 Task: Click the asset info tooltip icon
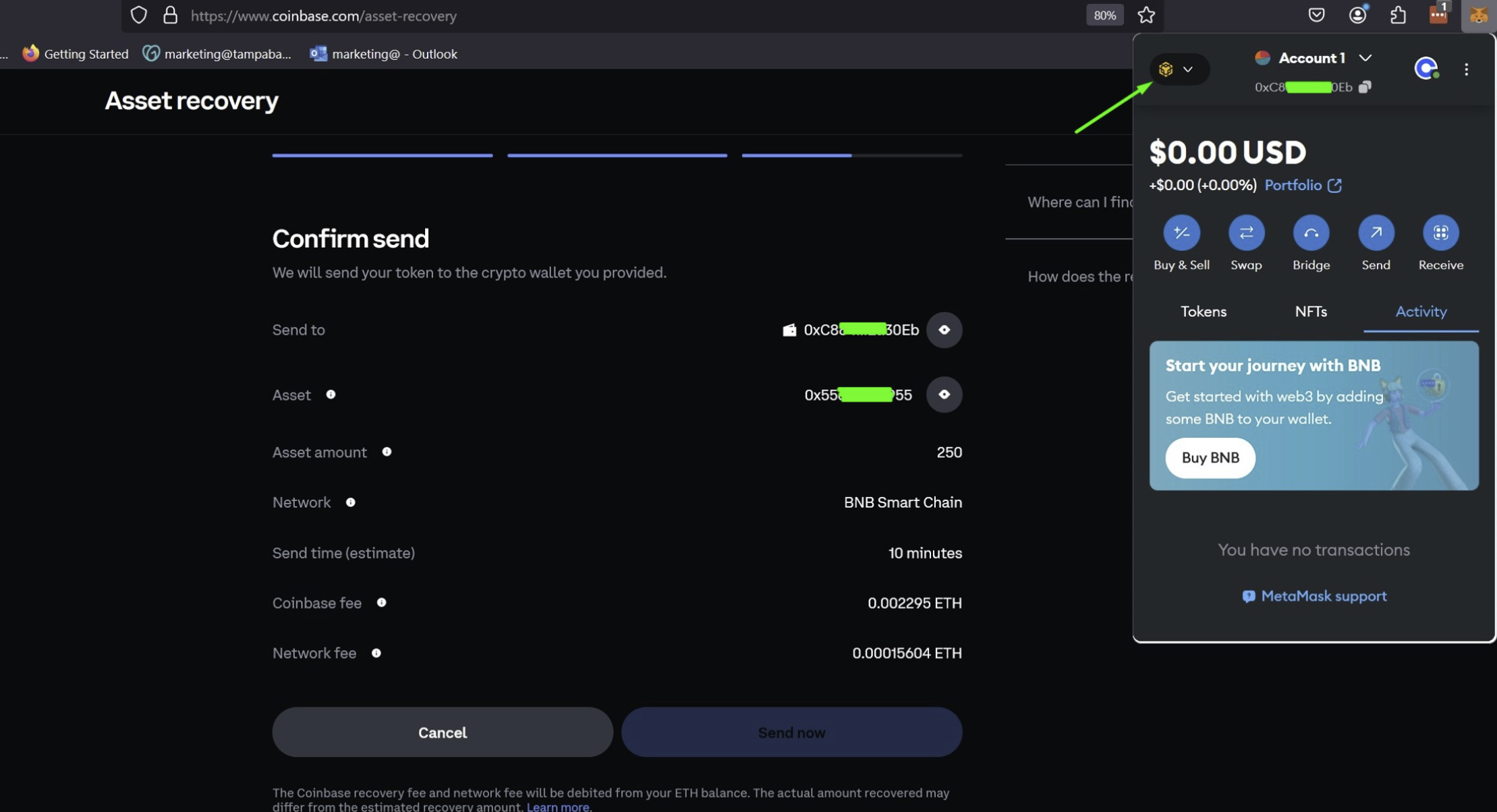coord(330,394)
